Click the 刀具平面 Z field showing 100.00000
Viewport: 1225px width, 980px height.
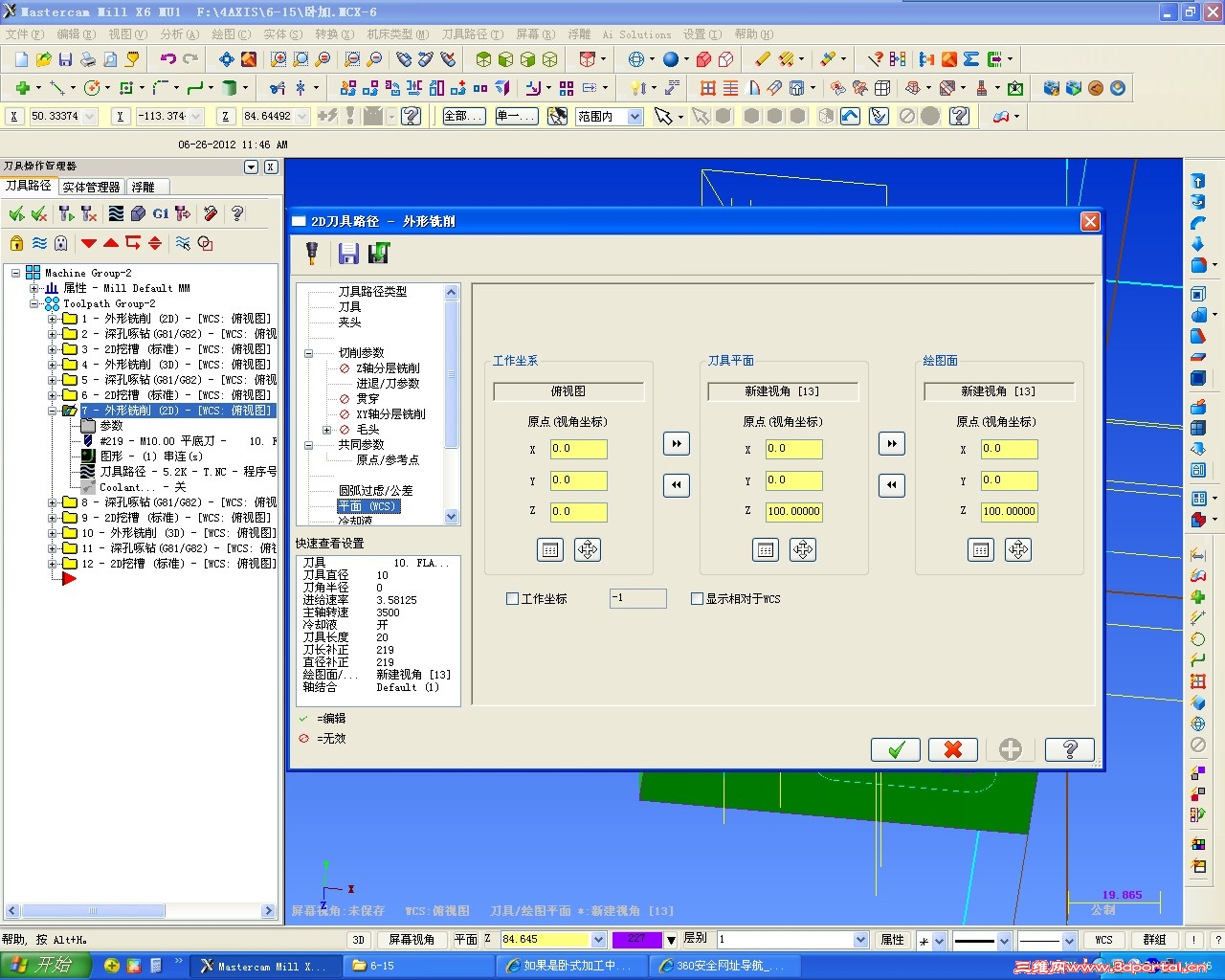coord(793,512)
